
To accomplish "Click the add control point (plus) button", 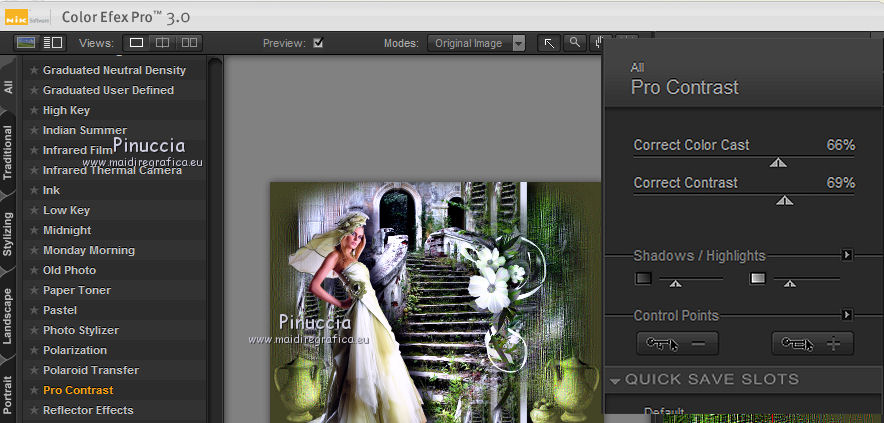I will pos(812,343).
